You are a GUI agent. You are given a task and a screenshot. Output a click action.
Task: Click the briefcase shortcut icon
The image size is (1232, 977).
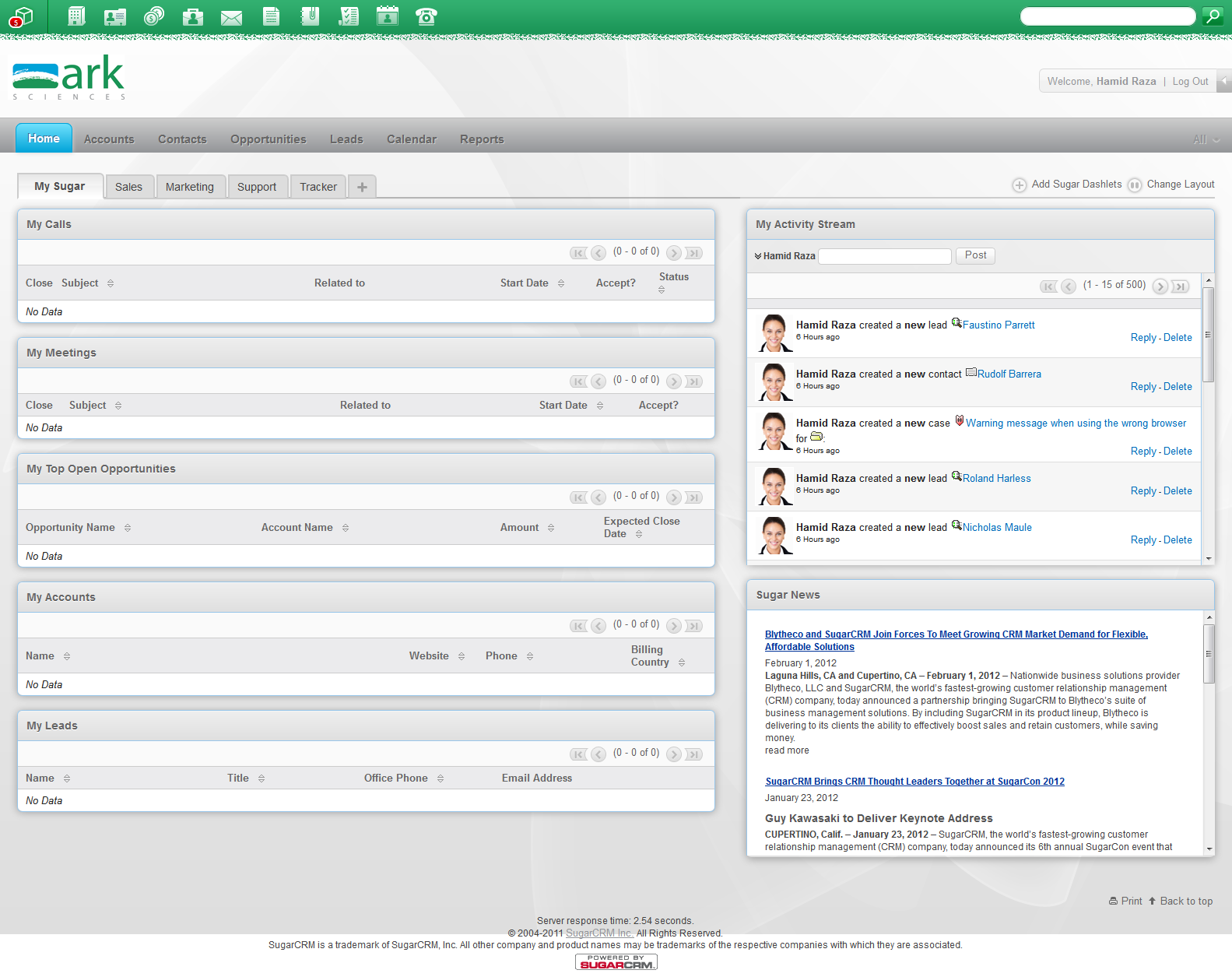193,16
